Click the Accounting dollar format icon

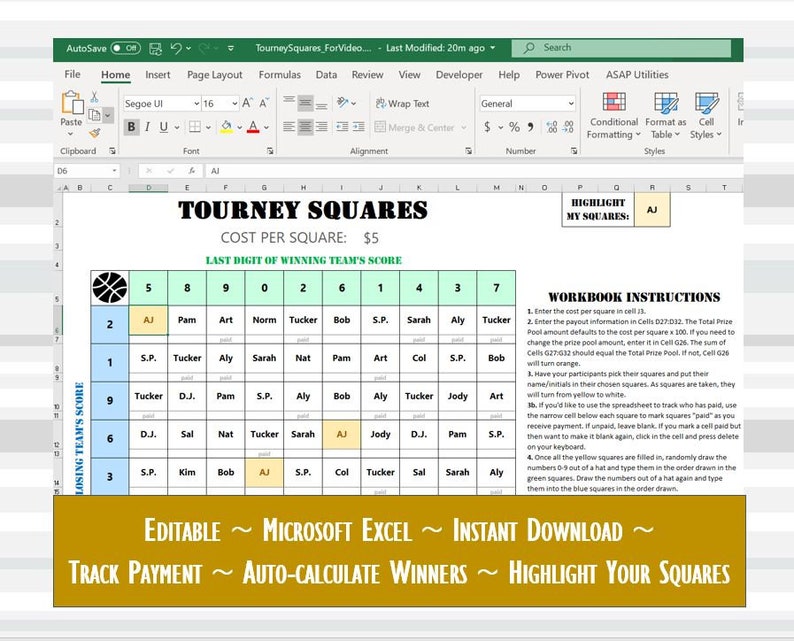487,127
